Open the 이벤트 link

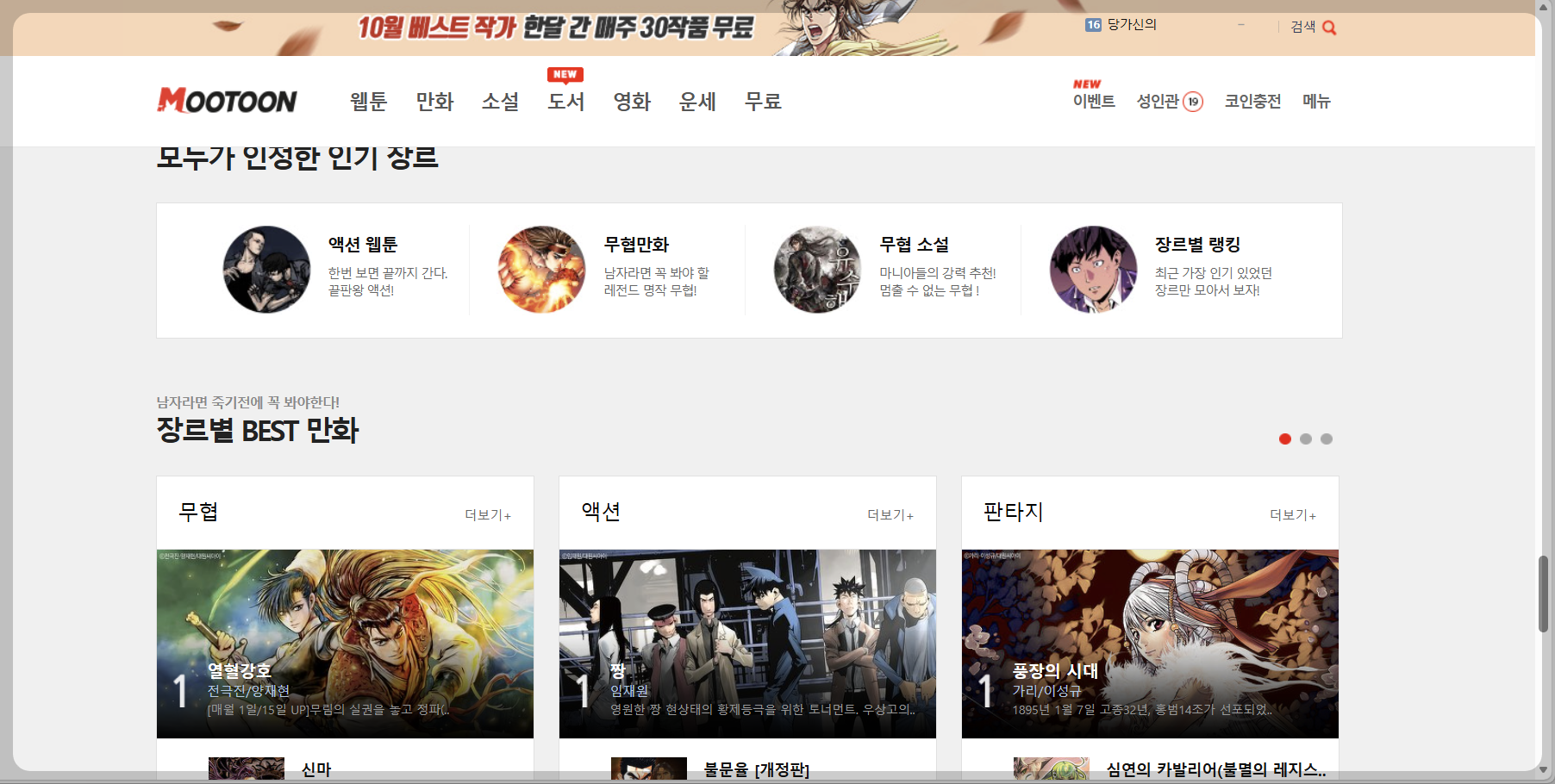(1094, 101)
